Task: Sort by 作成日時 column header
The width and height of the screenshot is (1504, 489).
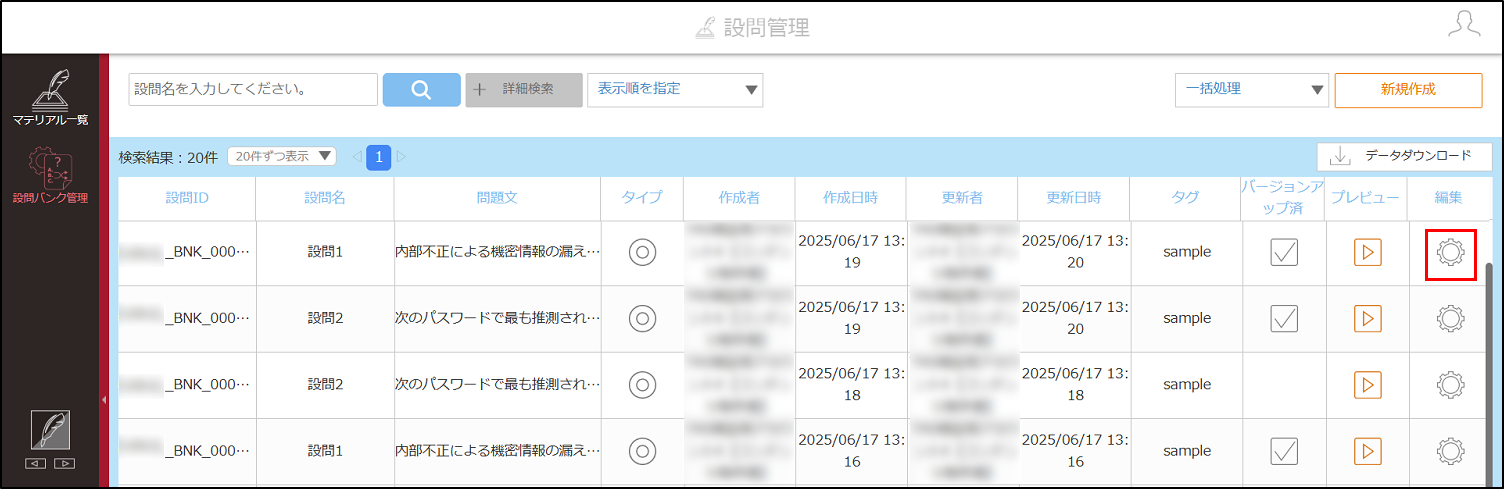Action: pyautogui.click(x=850, y=198)
